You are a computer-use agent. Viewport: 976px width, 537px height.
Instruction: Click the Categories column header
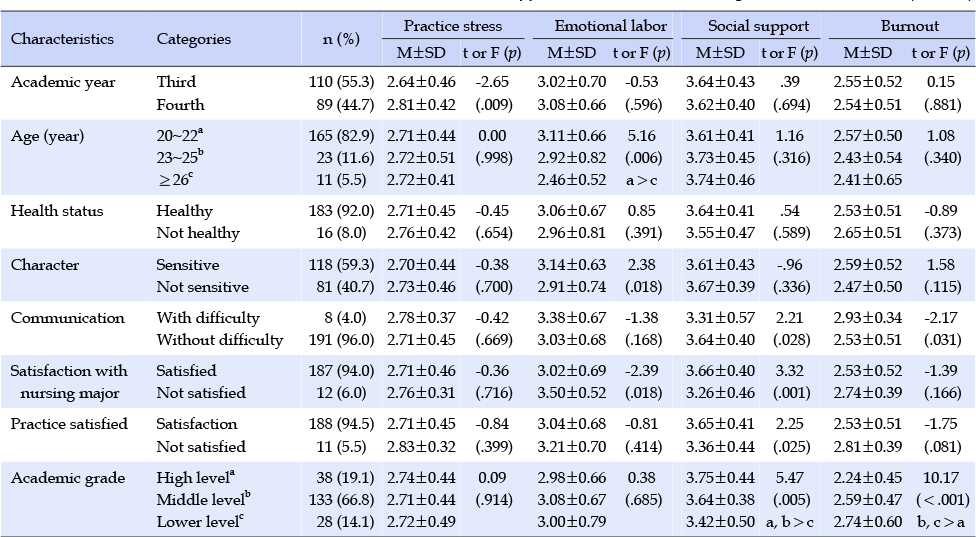[x=194, y=39]
